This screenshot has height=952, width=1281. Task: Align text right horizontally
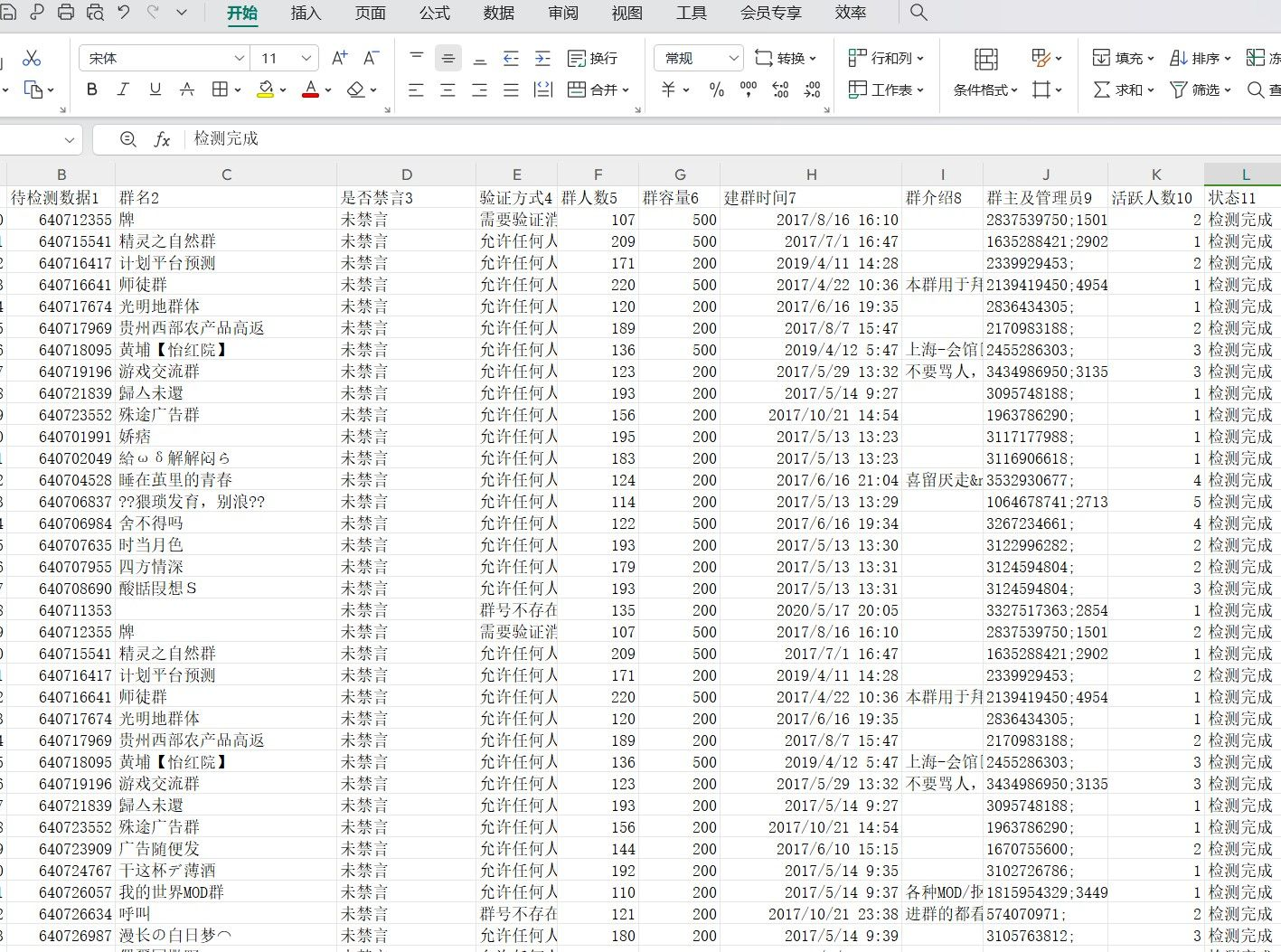coord(479,90)
